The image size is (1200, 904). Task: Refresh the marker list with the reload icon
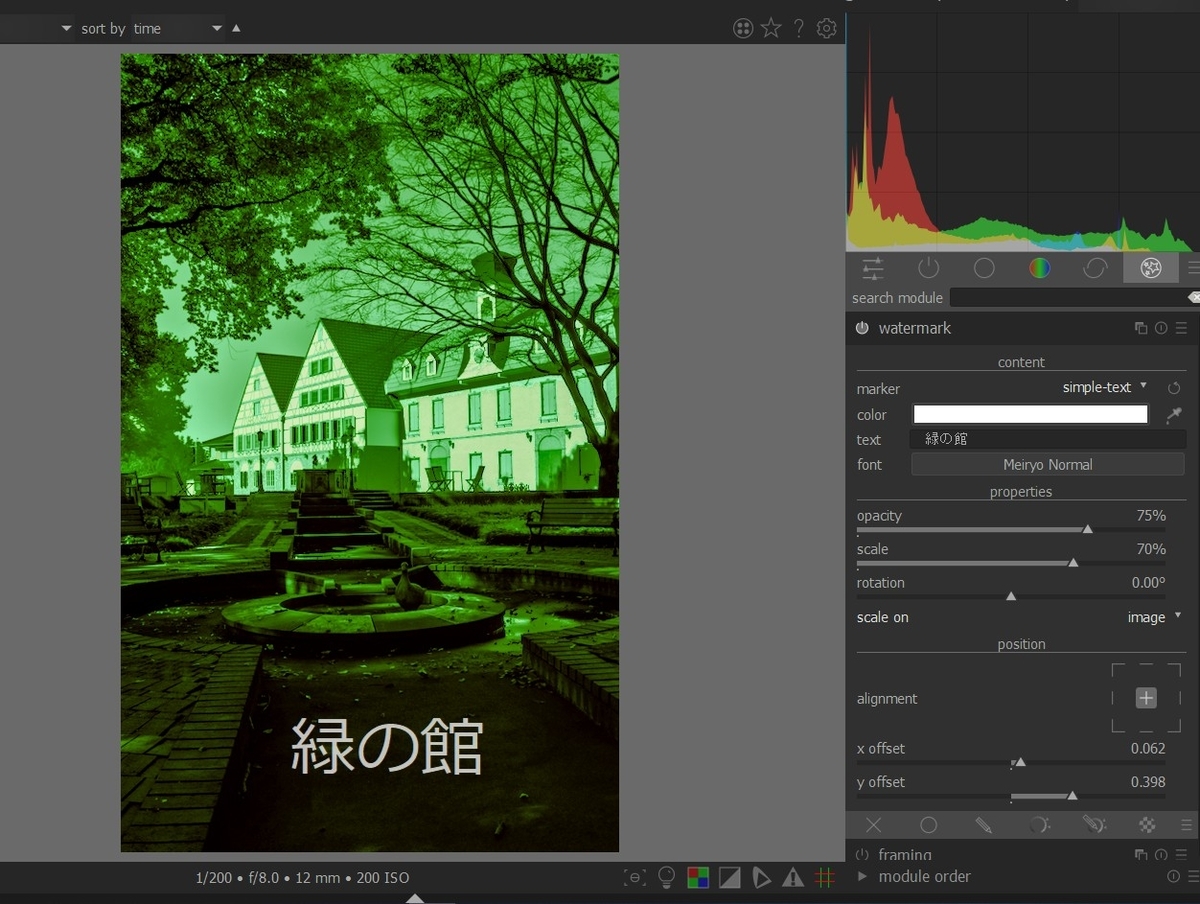(x=1175, y=388)
